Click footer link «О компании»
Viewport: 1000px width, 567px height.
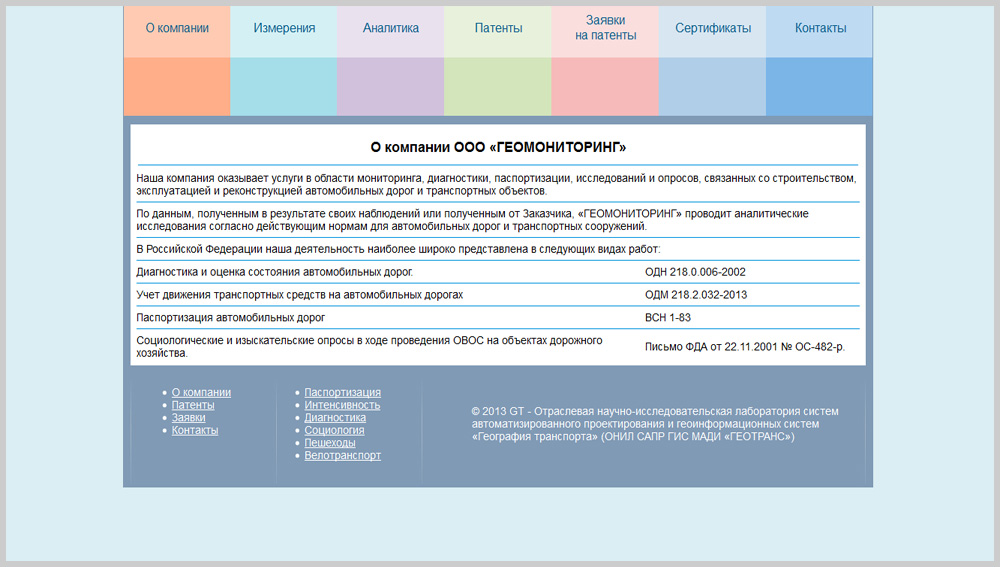click(201, 393)
